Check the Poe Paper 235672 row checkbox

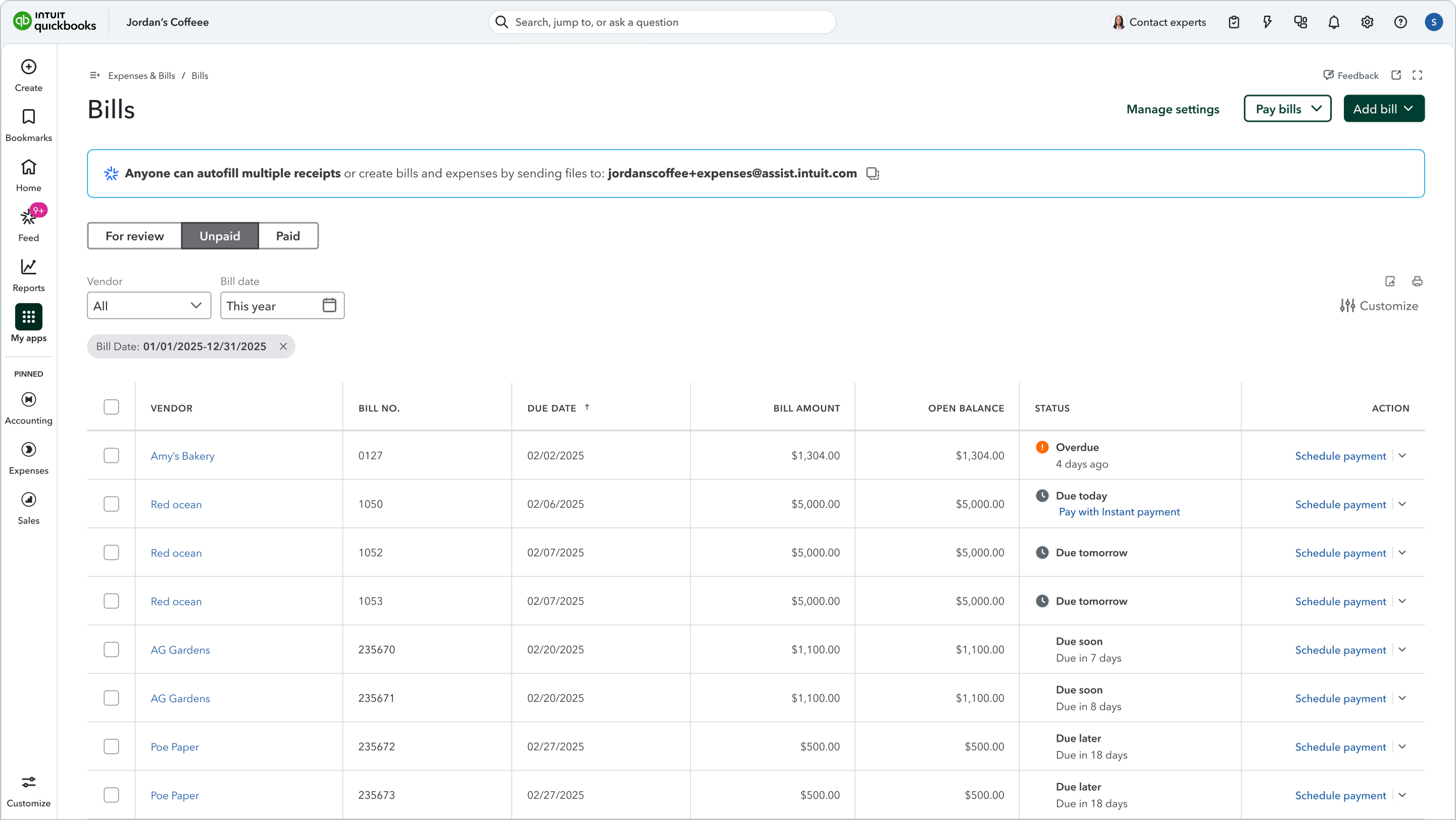click(x=111, y=746)
